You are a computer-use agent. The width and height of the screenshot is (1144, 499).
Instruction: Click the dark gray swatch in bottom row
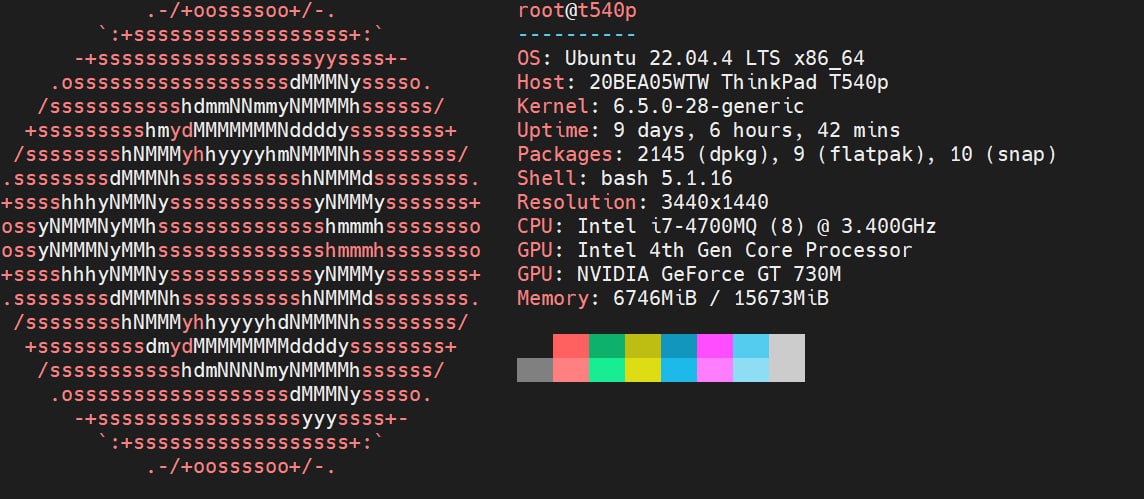pos(535,370)
